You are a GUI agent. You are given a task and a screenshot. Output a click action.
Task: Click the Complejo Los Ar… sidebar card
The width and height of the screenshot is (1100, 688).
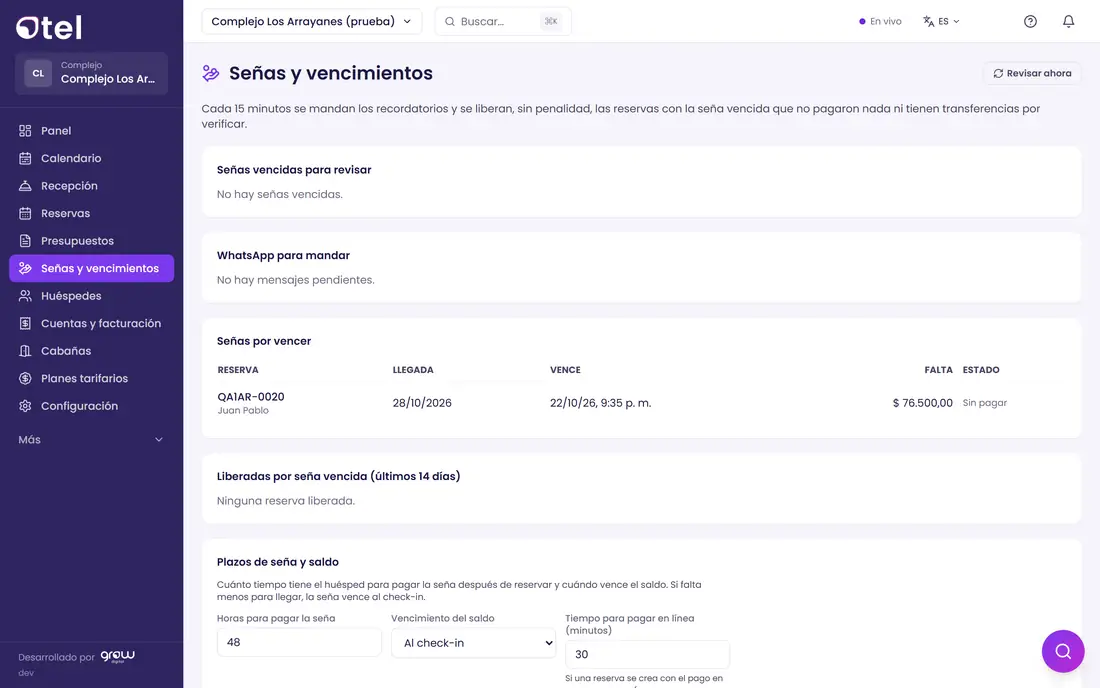click(91, 73)
